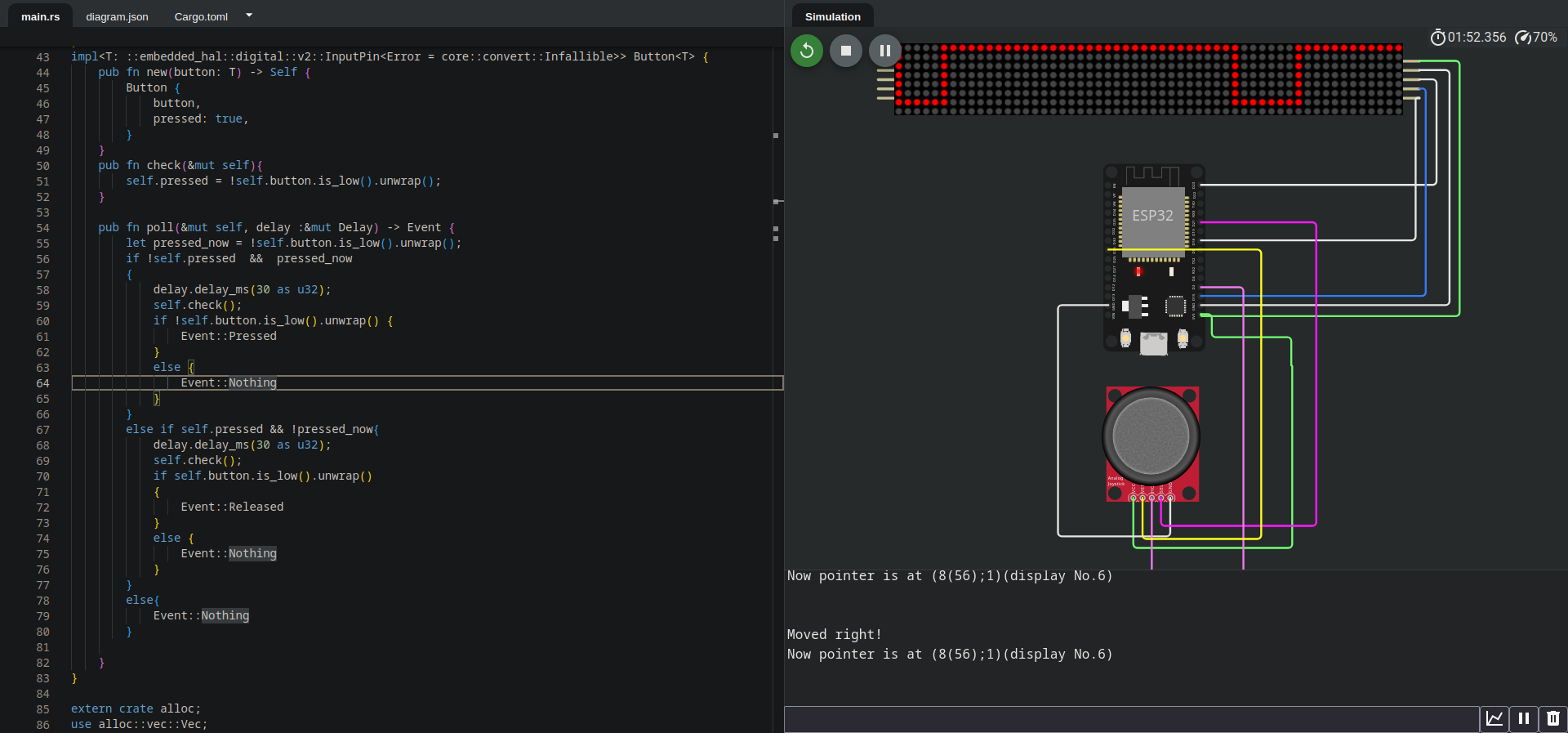Open the Cargo.toml tab
This screenshot has width=1568, height=733.
pos(201,16)
